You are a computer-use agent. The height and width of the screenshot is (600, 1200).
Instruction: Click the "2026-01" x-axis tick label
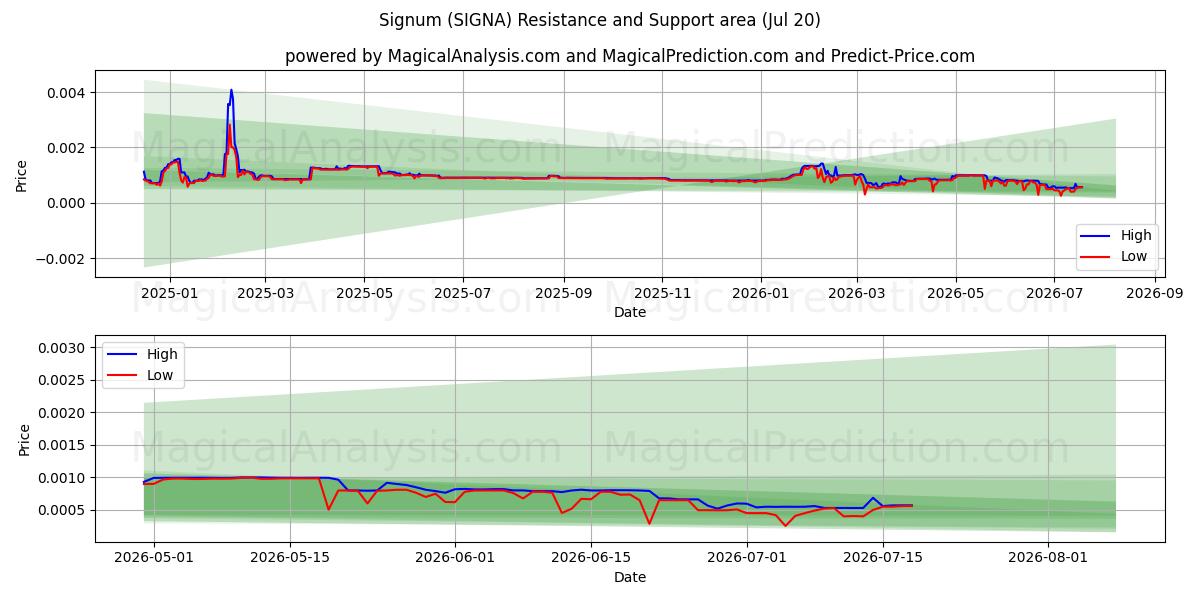point(761,294)
